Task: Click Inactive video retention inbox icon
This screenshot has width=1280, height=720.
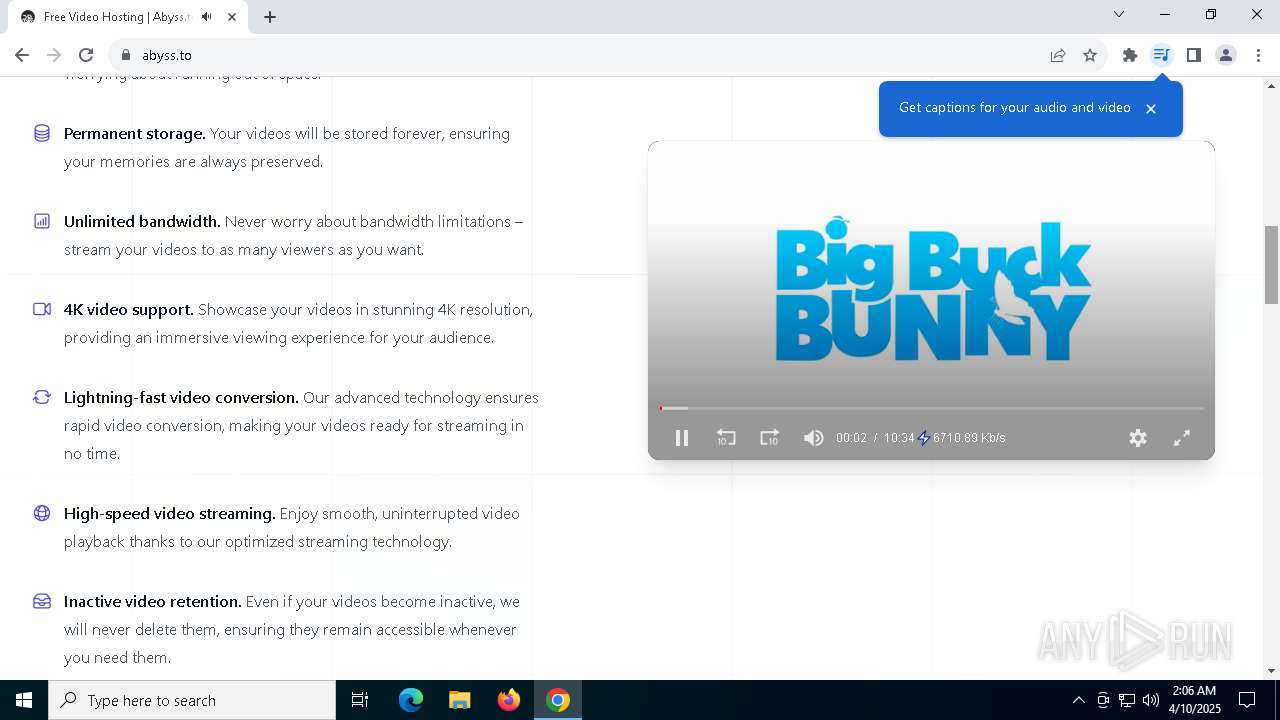Action: (42, 601)
